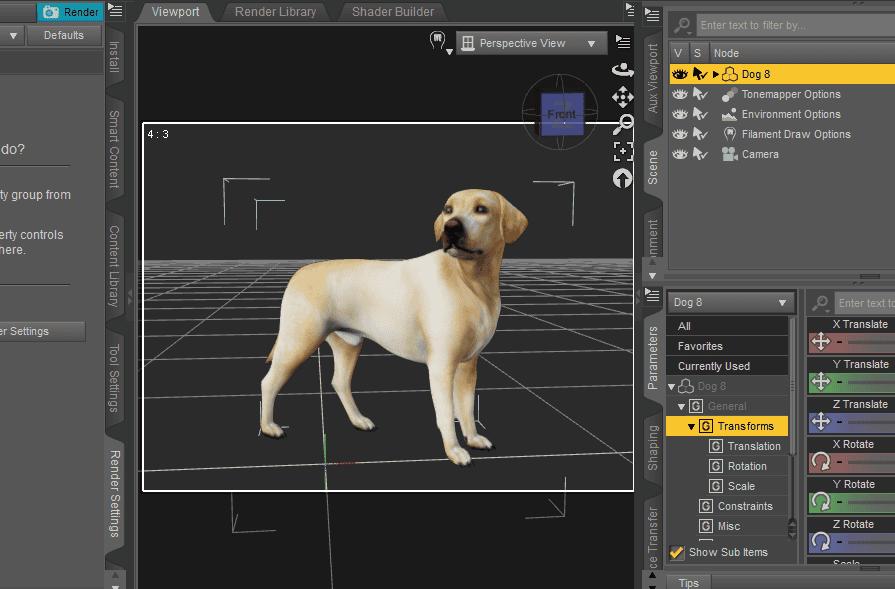Image resolution: width=895 pixels, height=589 pixels.
Task: Click the Render camera button
Action: (70, 12)
